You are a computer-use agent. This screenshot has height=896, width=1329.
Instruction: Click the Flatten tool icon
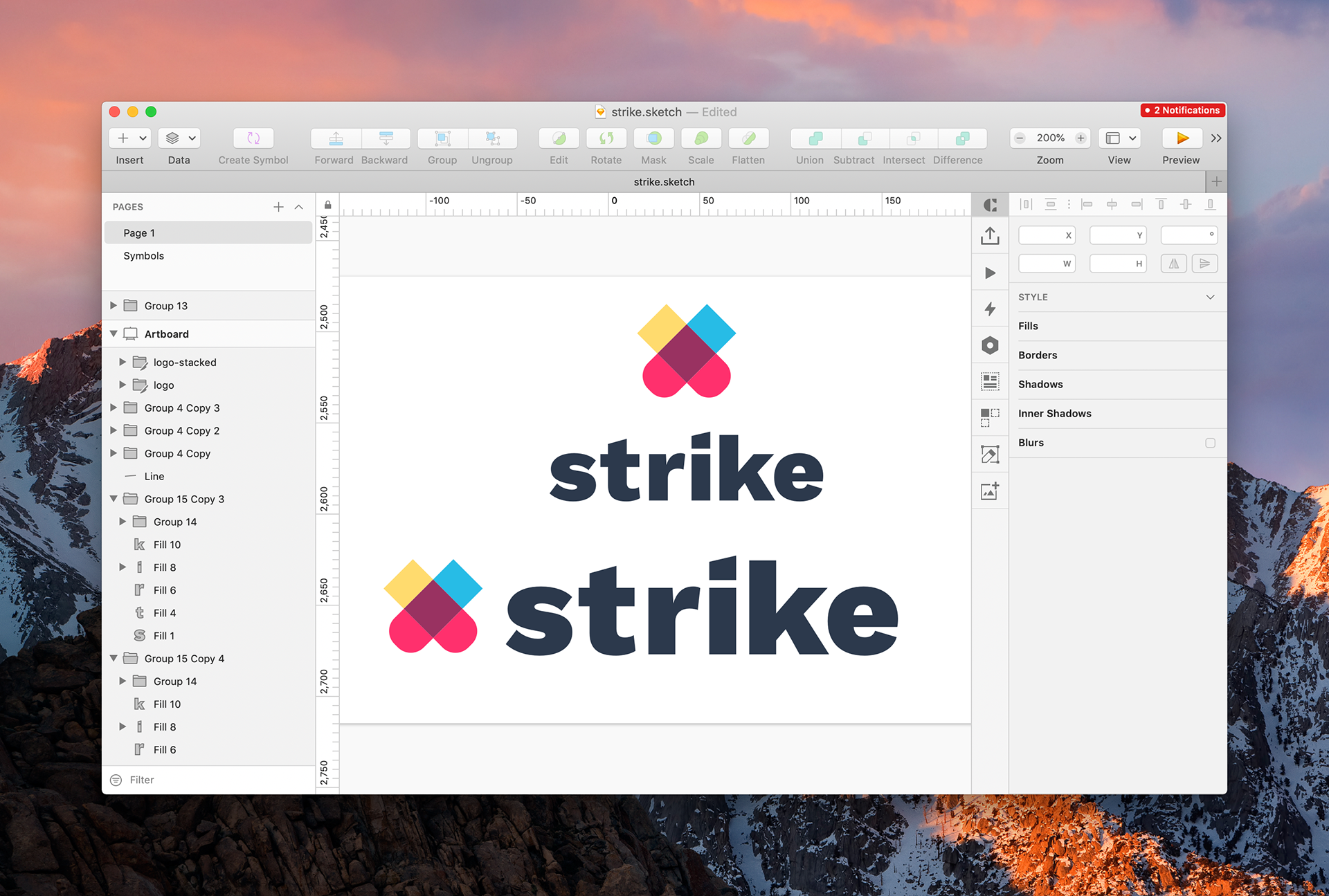coord(748,138)
